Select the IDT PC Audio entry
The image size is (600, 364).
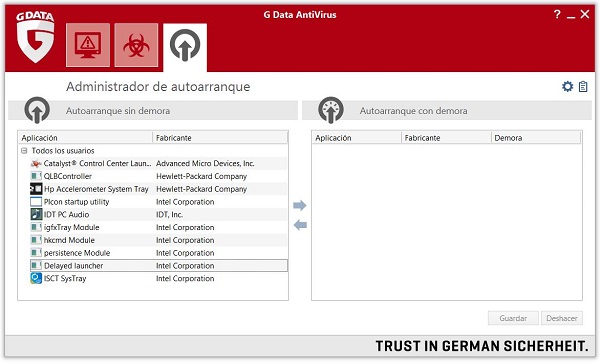pos(158,214)
